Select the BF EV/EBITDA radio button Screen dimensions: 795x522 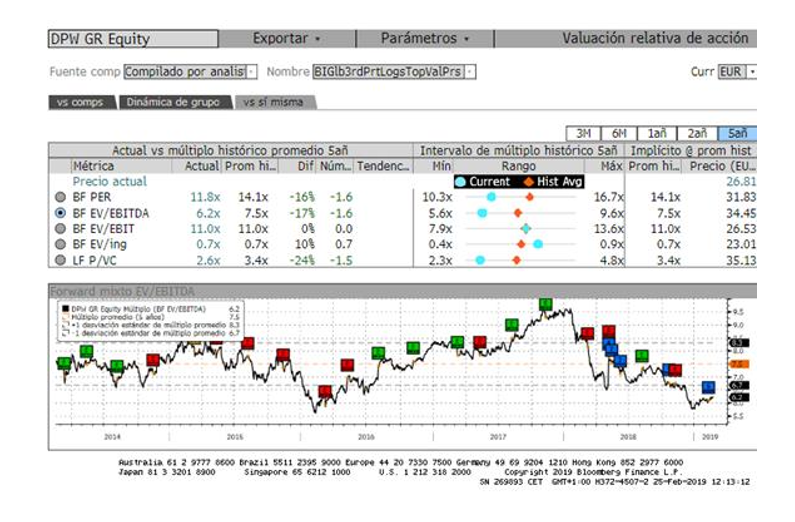point(60,213)
